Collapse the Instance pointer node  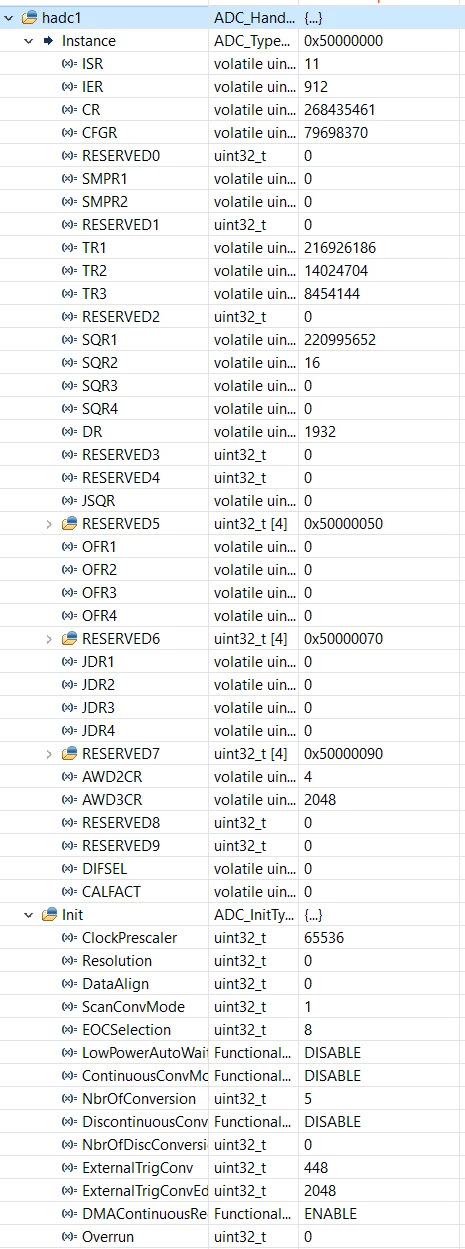tap(27, 41)
